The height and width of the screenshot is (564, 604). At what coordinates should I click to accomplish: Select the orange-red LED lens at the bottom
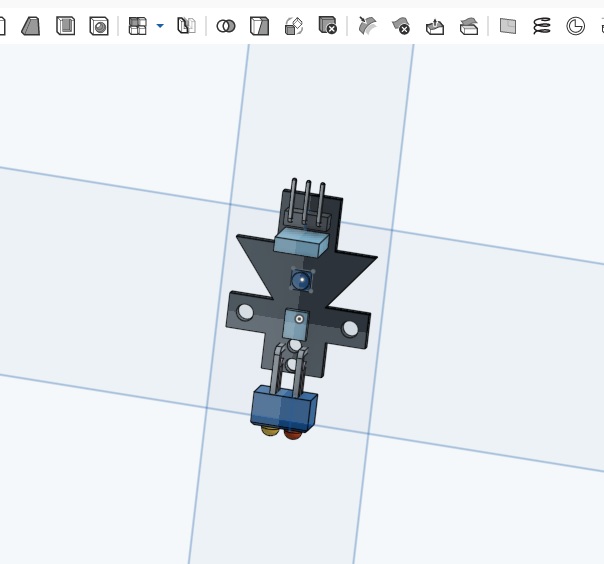tap(293, 434)
